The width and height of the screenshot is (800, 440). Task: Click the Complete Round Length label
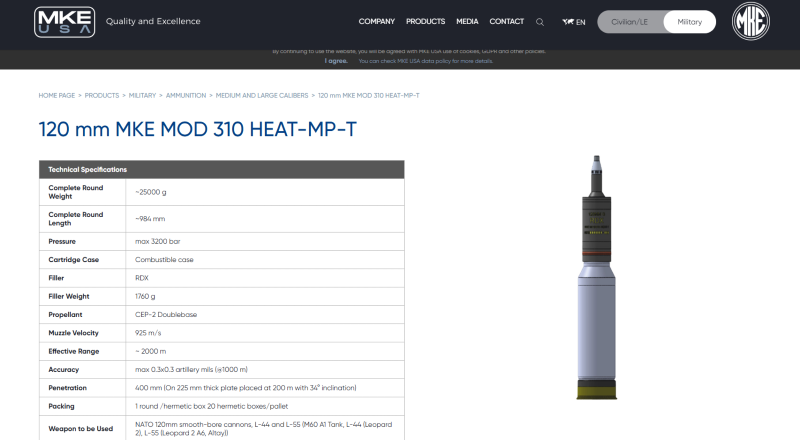pos(76,218)
